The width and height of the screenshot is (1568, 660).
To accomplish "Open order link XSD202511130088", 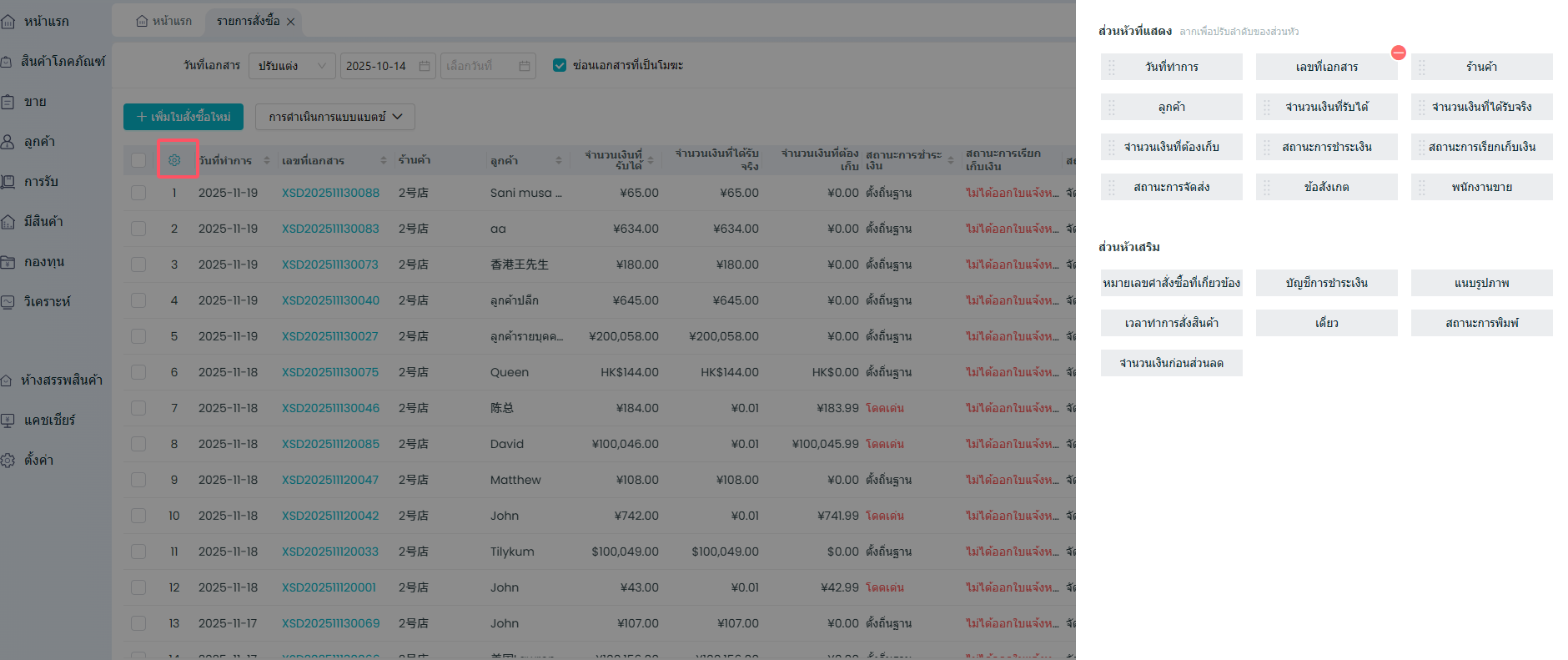I will click(330, 193).
